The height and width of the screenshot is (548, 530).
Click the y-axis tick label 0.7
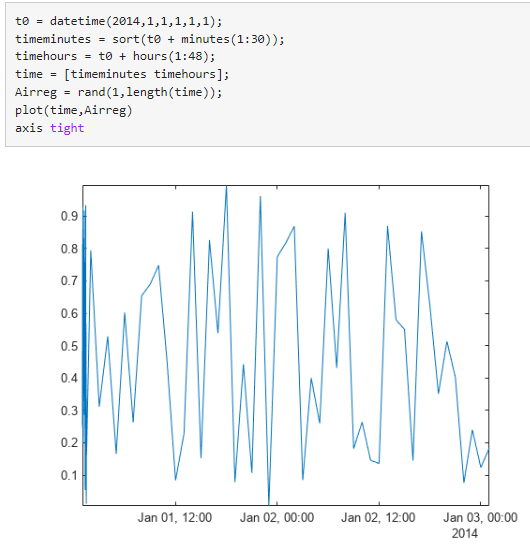[69, 281]
